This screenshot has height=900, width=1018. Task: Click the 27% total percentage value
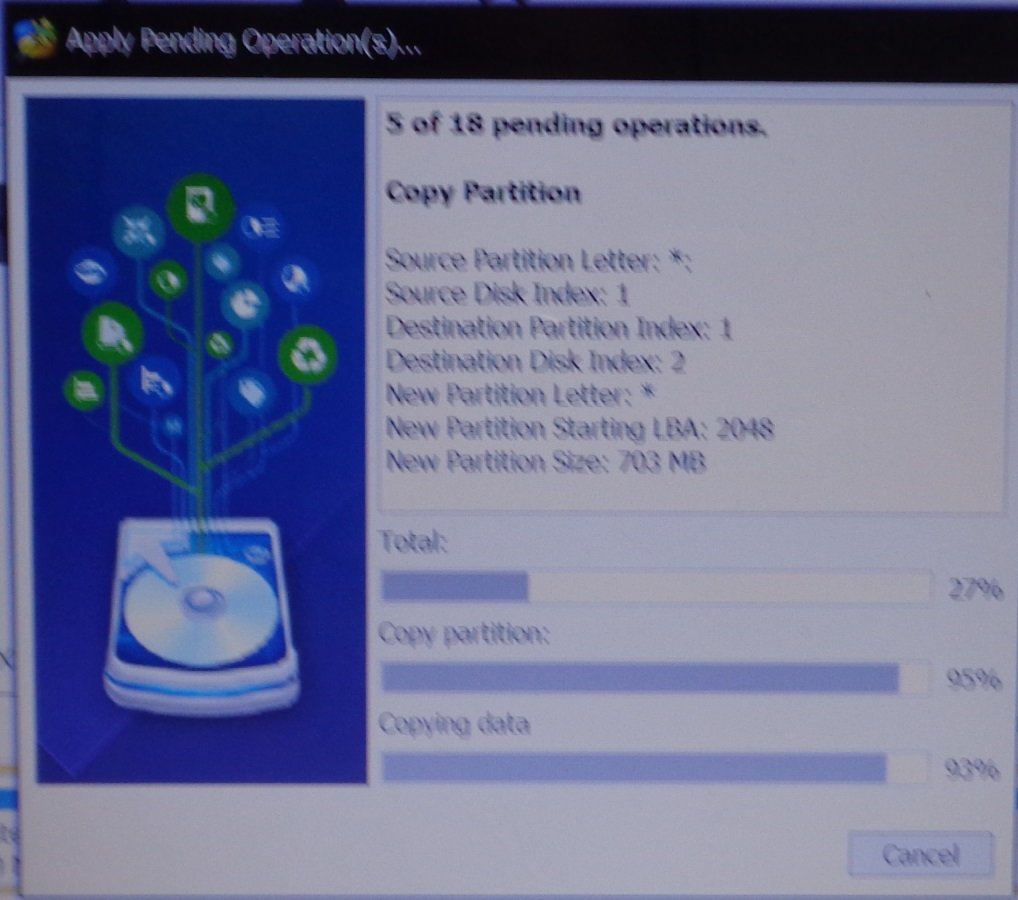click(975, 589)
